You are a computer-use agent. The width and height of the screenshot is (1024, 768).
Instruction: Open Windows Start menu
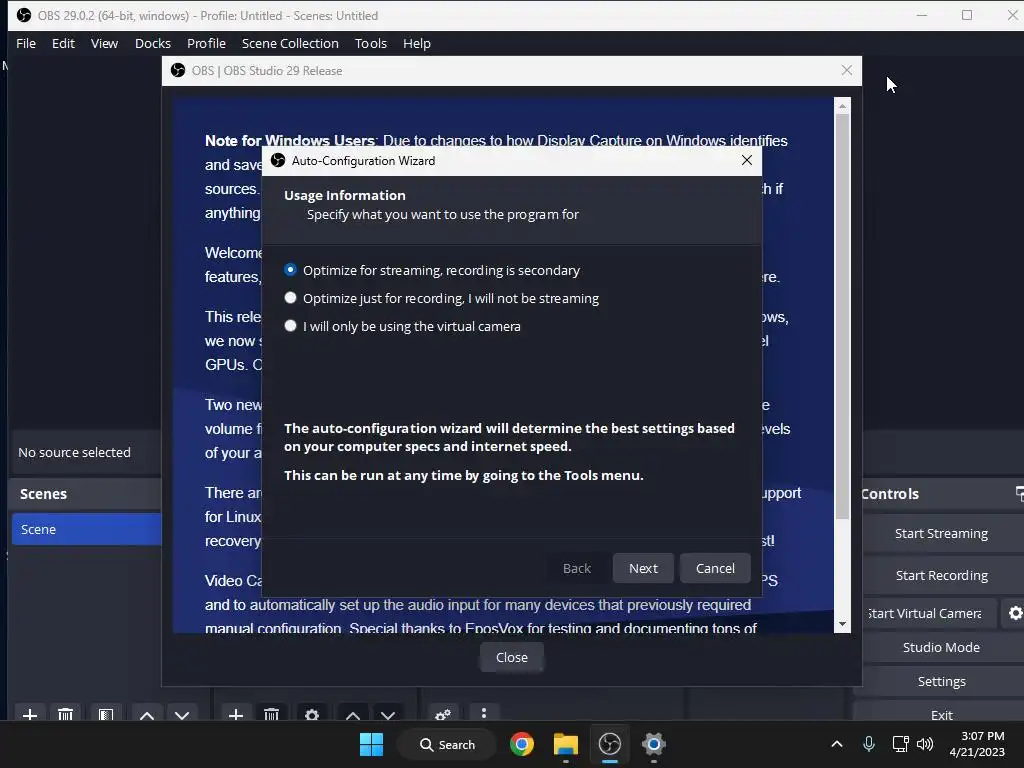[372, 744]
